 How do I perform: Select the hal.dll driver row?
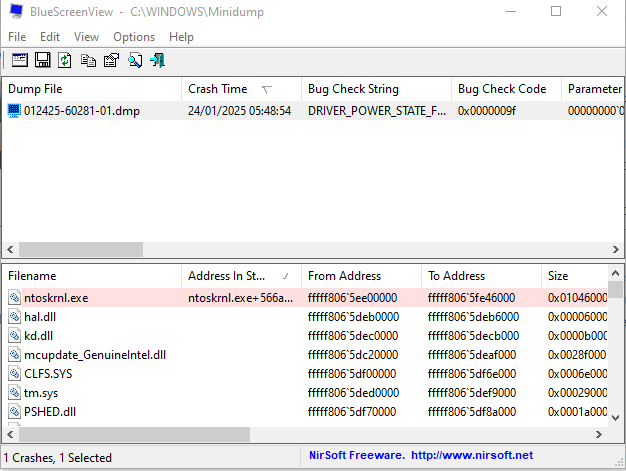[40, 316]
